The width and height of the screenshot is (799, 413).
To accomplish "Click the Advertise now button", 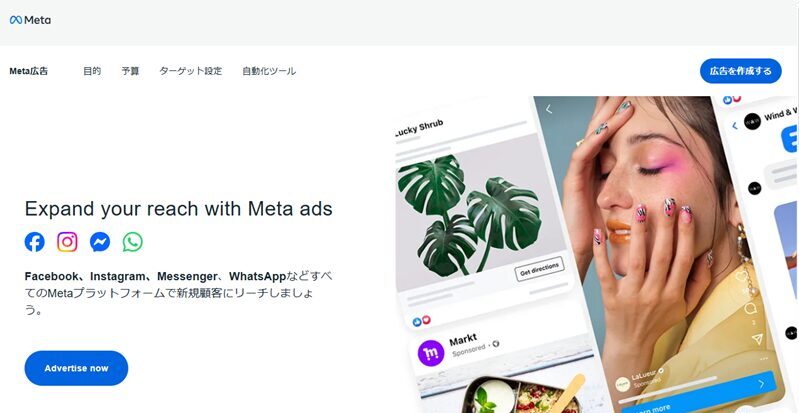I will pyautogui.click(x=76, y=368).
